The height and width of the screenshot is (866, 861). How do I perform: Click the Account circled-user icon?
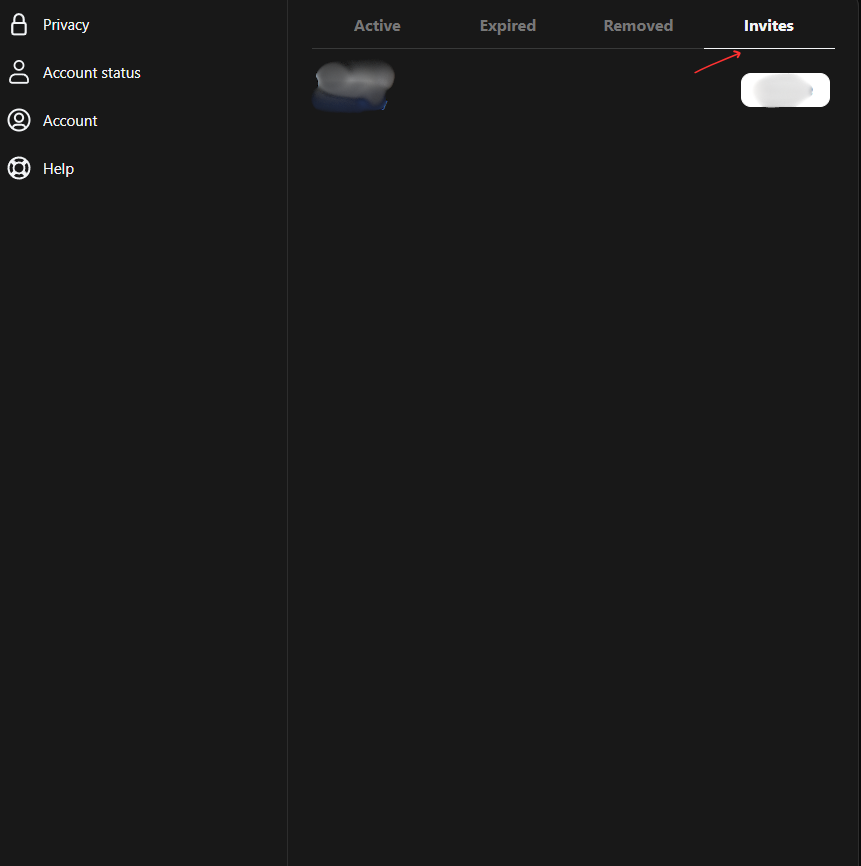(18, 120)
